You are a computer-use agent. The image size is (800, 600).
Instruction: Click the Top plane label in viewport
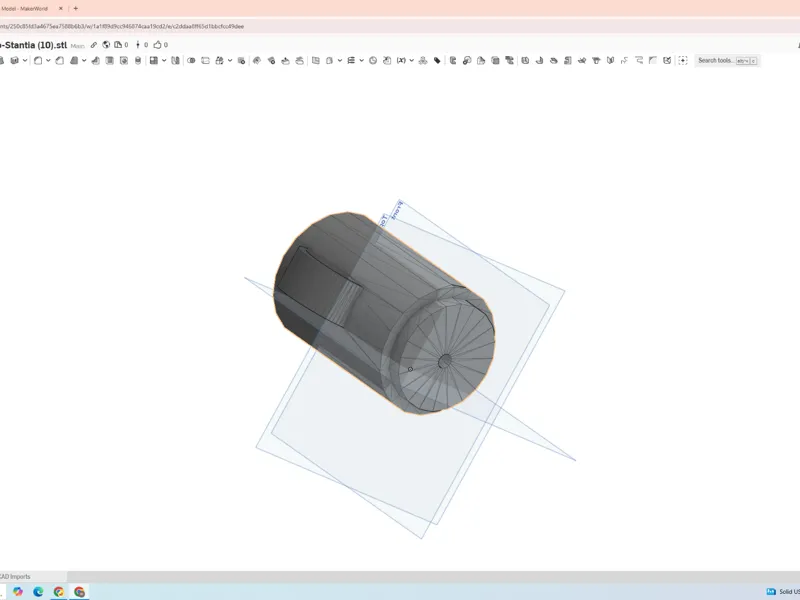pyautogui.click(x=384, y=221)
